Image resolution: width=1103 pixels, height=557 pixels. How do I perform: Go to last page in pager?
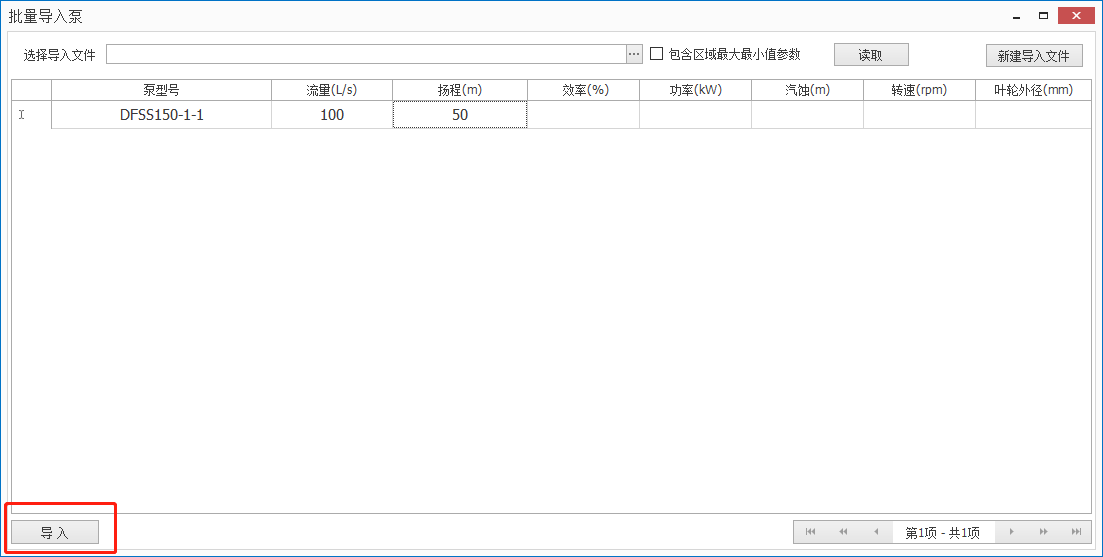tap(1076, 532)
